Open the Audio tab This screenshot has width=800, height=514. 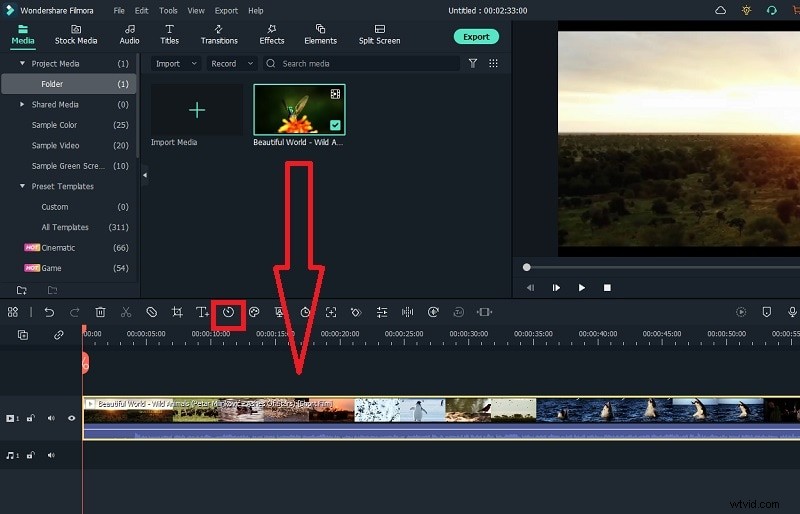coord(130,35)
